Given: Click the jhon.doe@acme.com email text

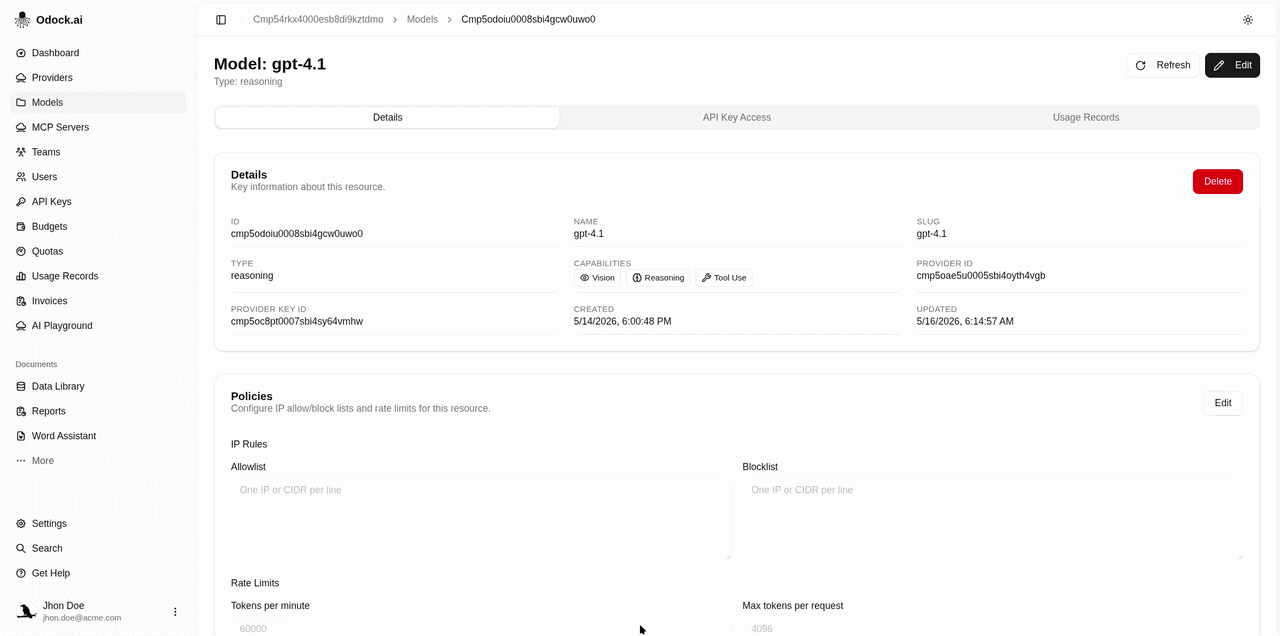Looking at the screenshot, I should click(82, 618).
